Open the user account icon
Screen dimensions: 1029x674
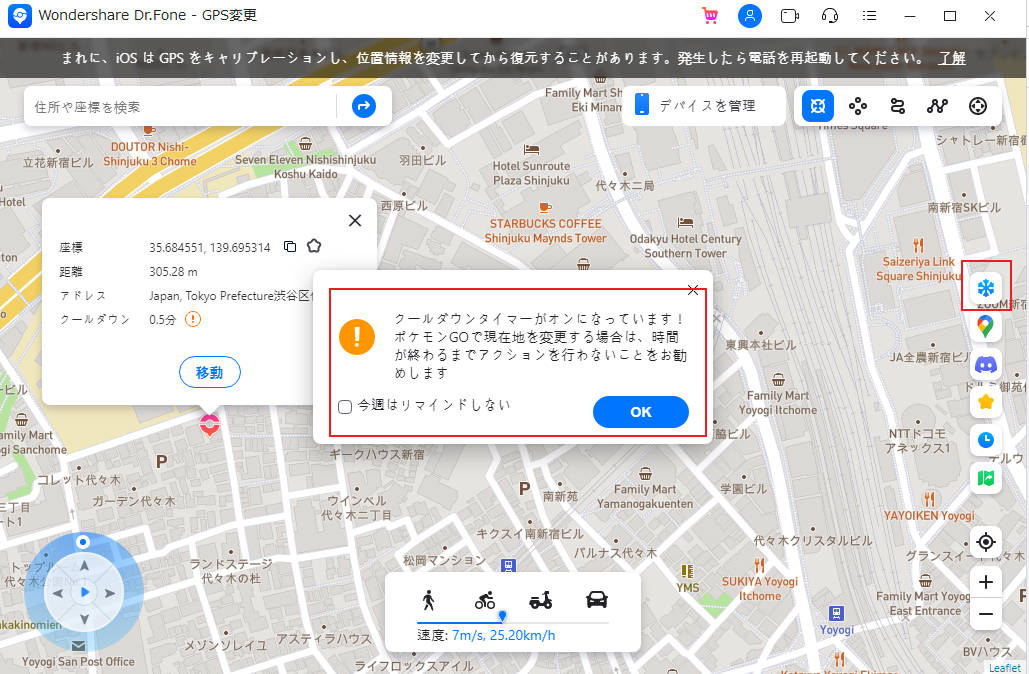(749, 16)
